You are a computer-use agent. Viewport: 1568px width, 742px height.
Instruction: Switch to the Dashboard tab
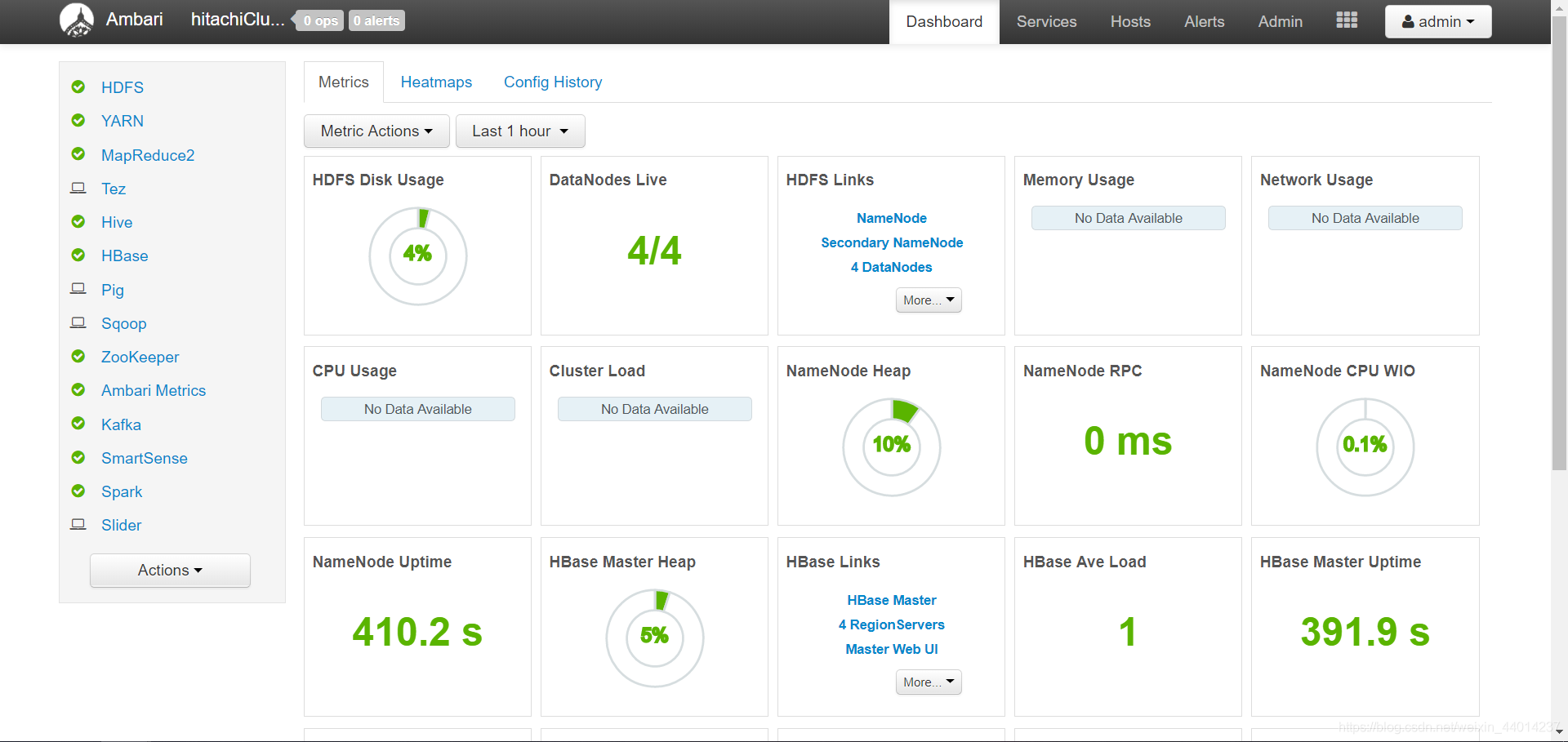pyautogui.click(x=944, y=22)
